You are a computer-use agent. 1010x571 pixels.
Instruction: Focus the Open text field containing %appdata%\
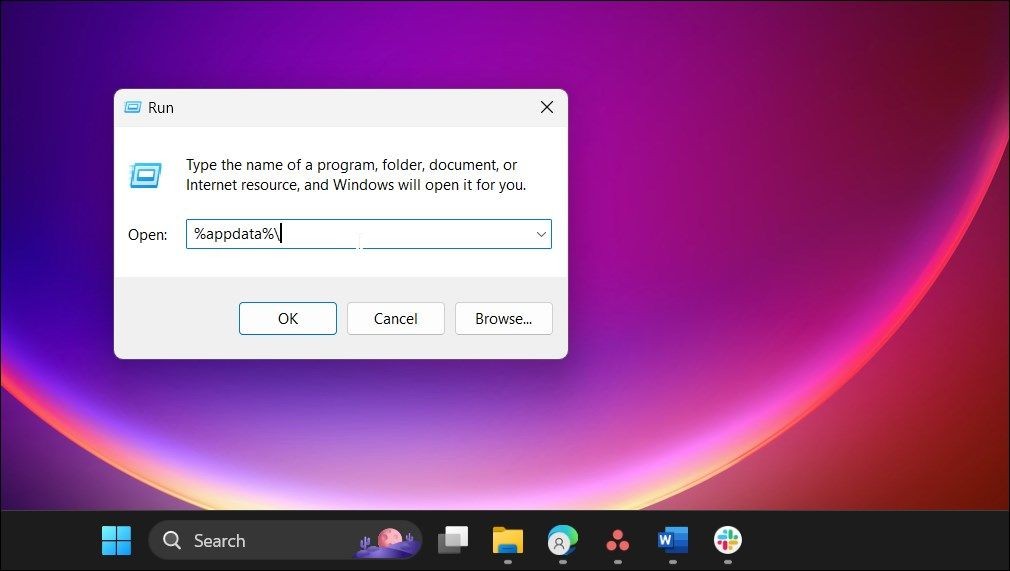pos(368,234)
